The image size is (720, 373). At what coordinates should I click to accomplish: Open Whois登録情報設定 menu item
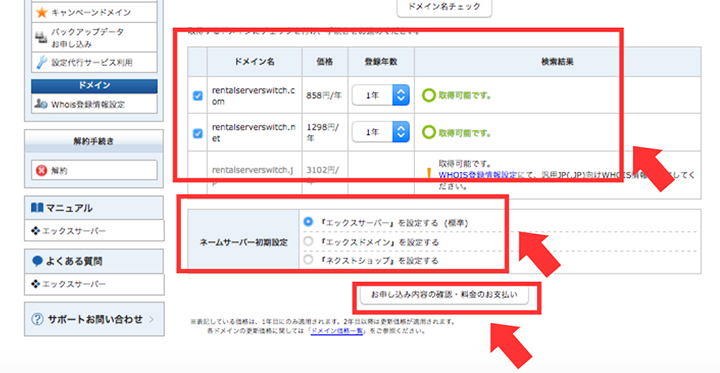point(94,104)
